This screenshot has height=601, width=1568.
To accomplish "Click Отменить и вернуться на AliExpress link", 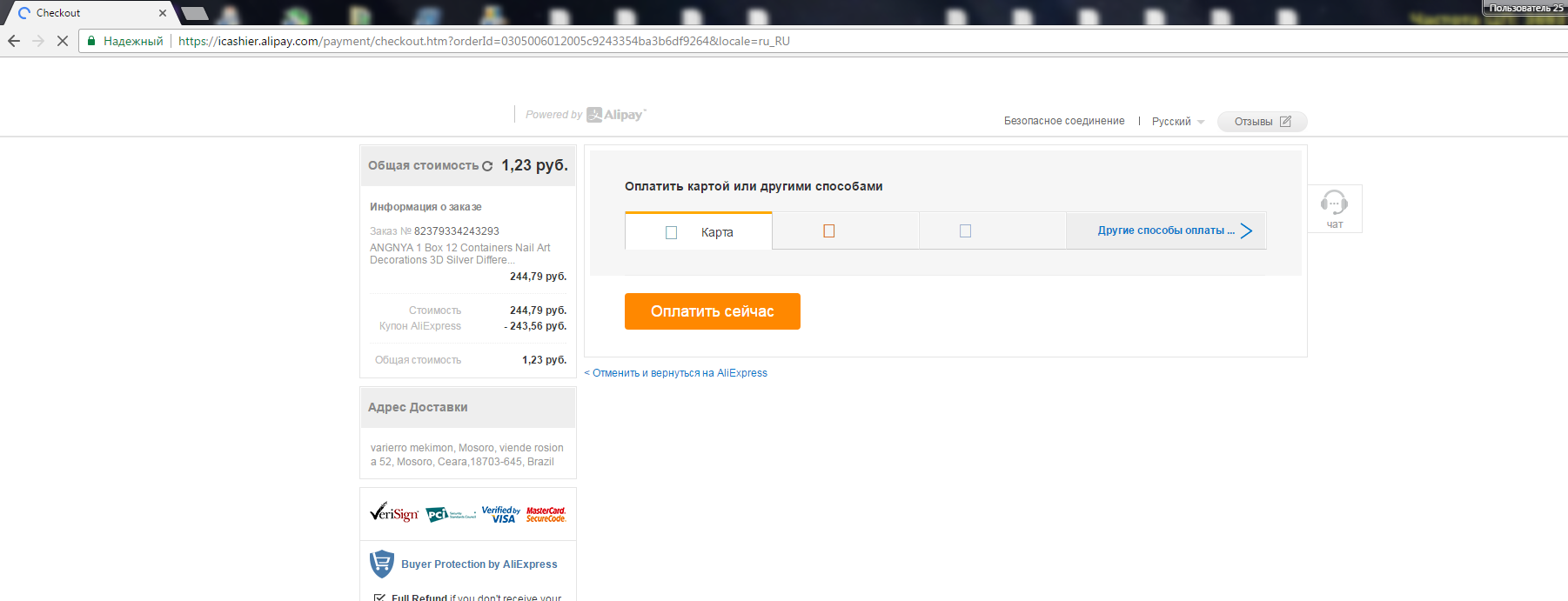I will point(676,373).
